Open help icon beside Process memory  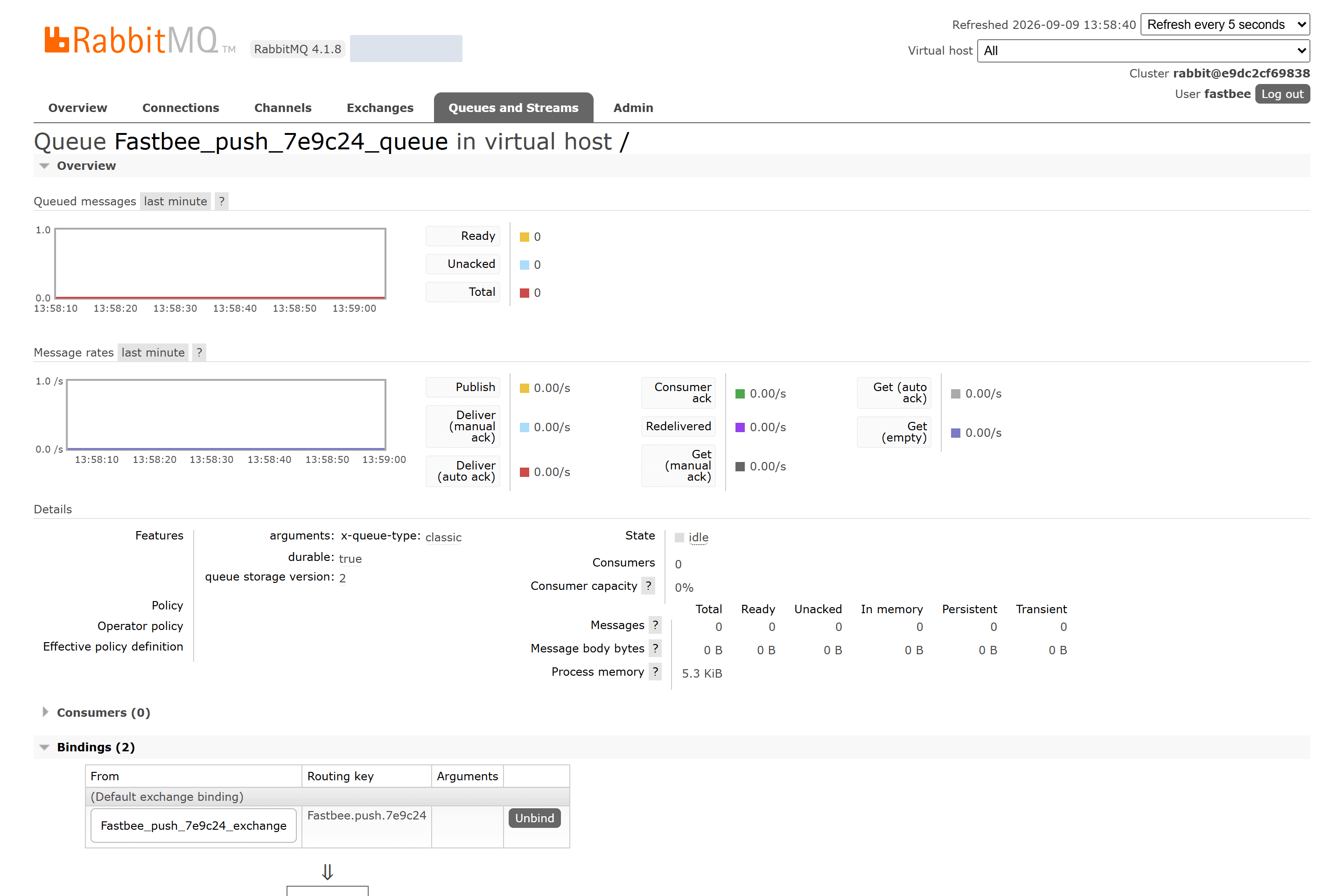point(655,672)
